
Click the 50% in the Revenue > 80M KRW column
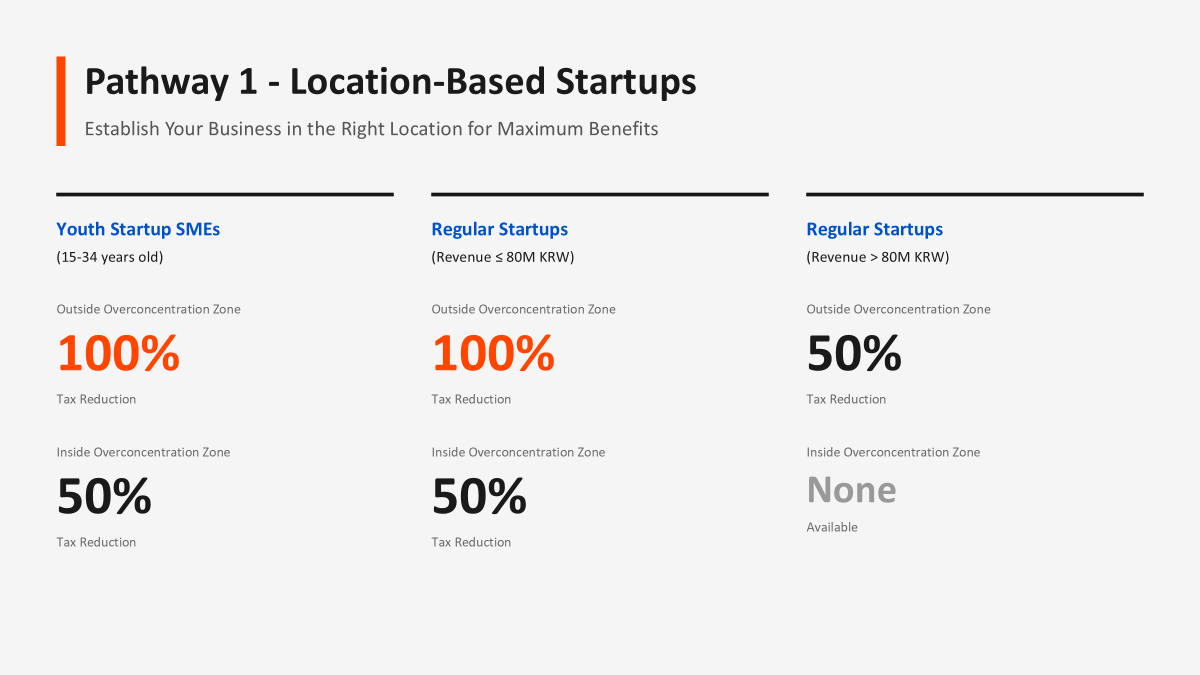pyautogui.click(x=854, y=353)
